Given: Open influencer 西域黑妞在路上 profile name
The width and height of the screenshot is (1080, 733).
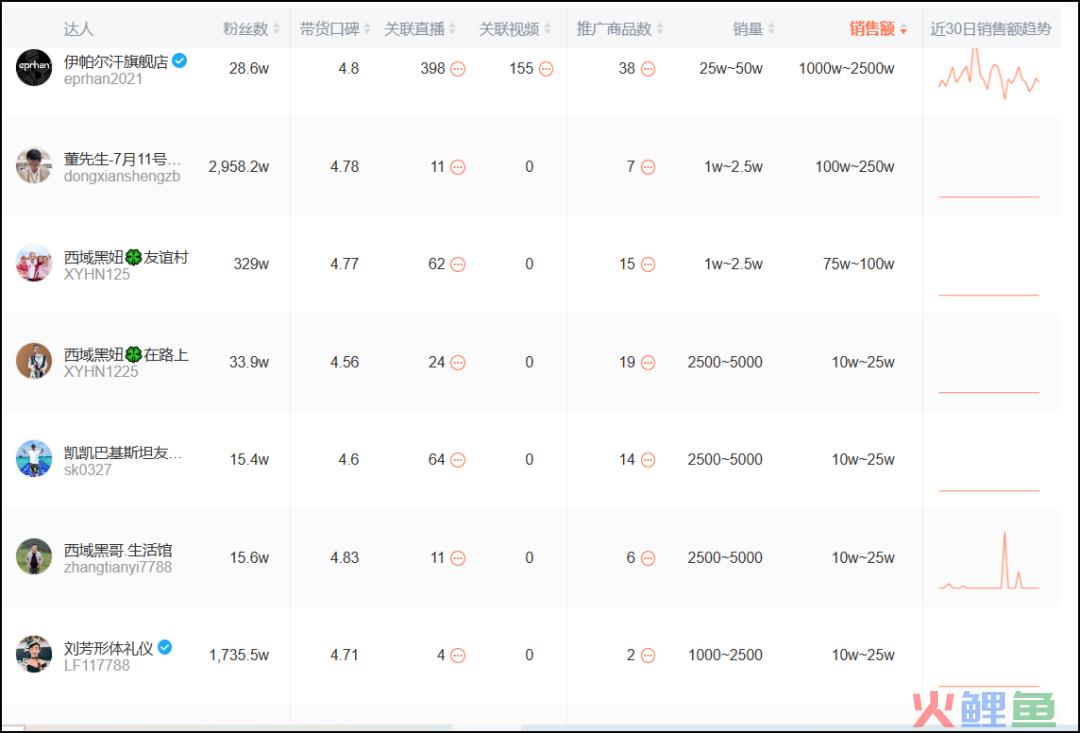Looking at the screenshot, I should (126, 355).
